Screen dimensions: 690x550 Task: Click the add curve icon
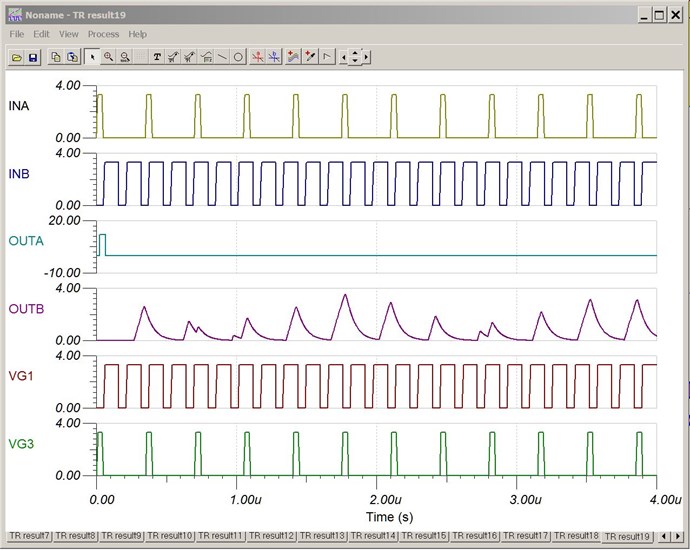(293, 57)
